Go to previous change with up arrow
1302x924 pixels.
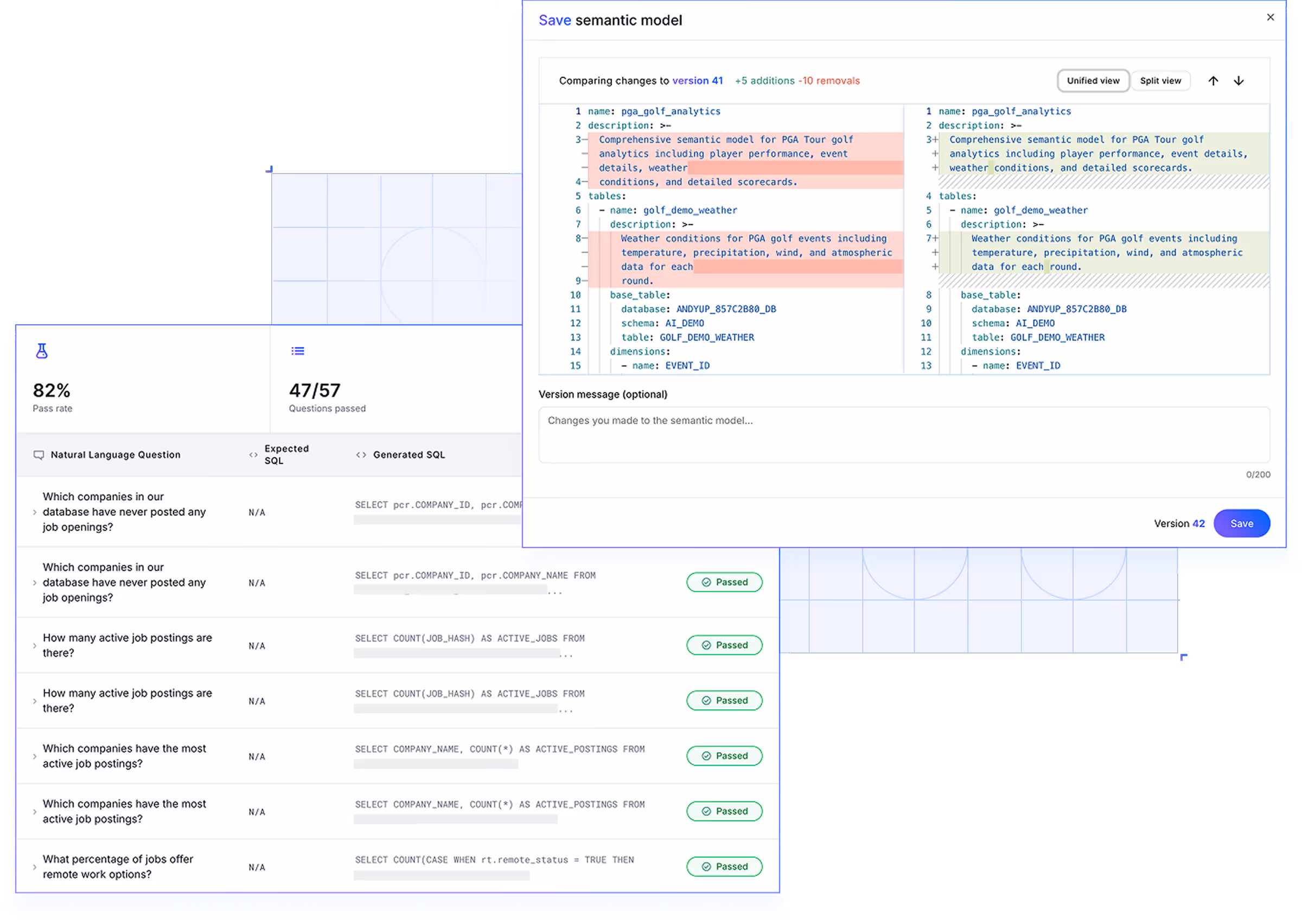[1213, 81]
